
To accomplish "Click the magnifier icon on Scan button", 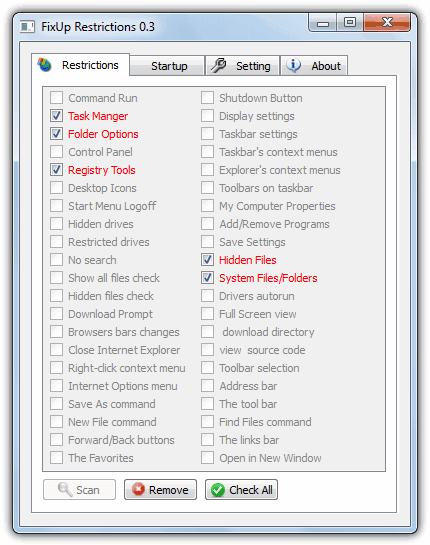I will pos(65,489).
